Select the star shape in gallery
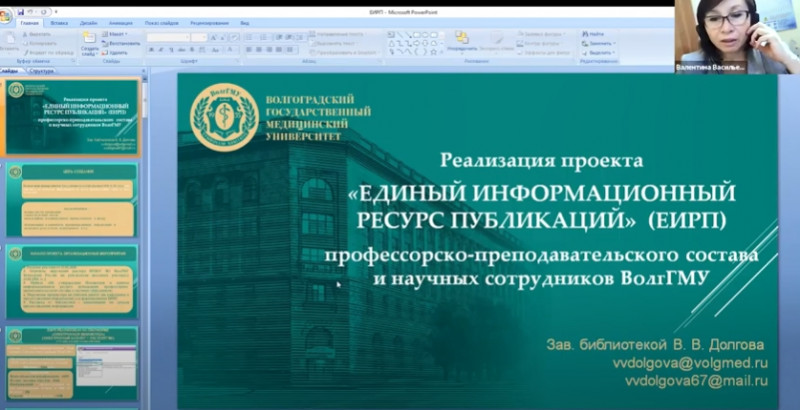The image size is (800, 410). point(434,52)
